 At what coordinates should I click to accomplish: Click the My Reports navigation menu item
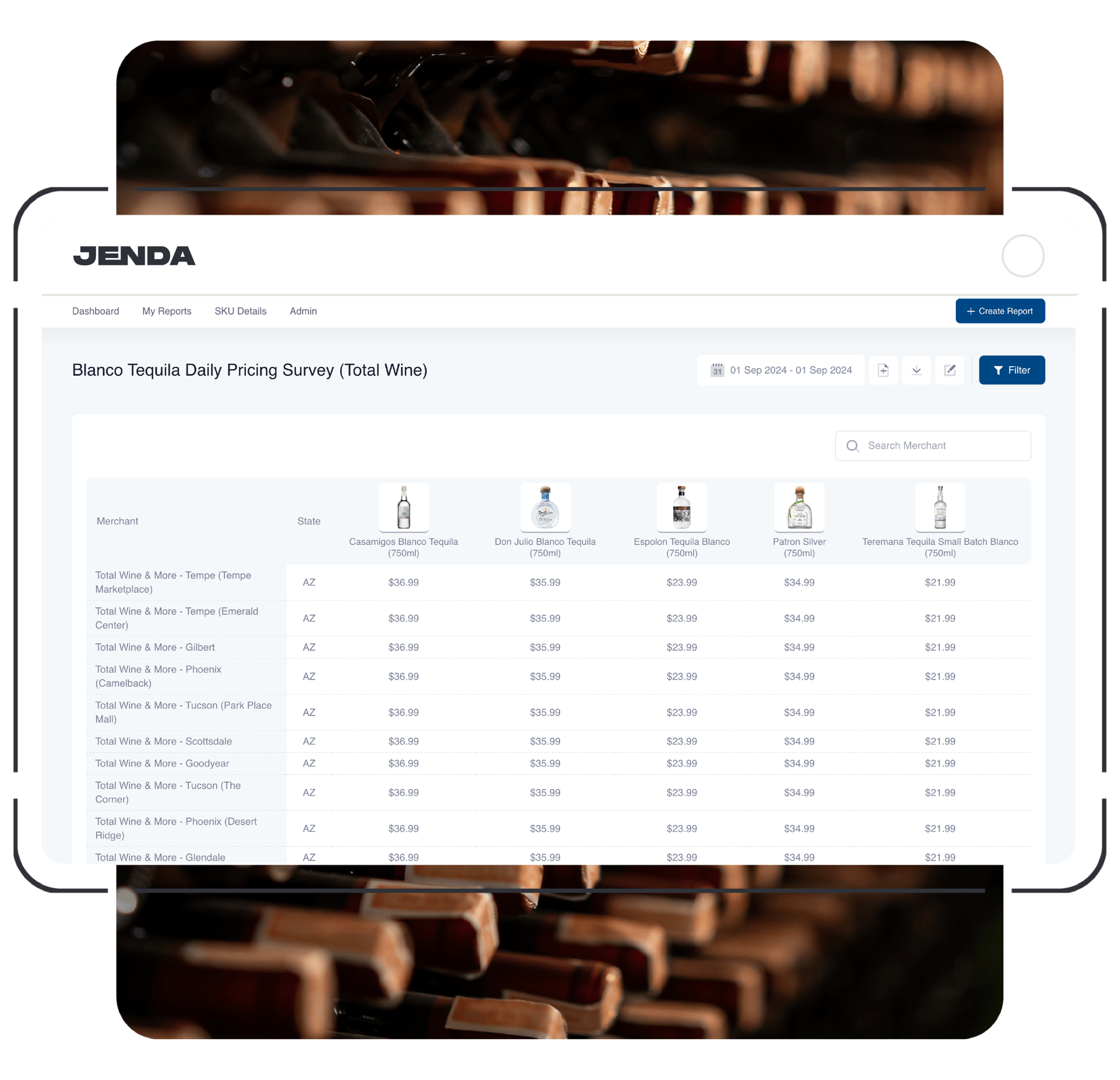tap(166, 311)
